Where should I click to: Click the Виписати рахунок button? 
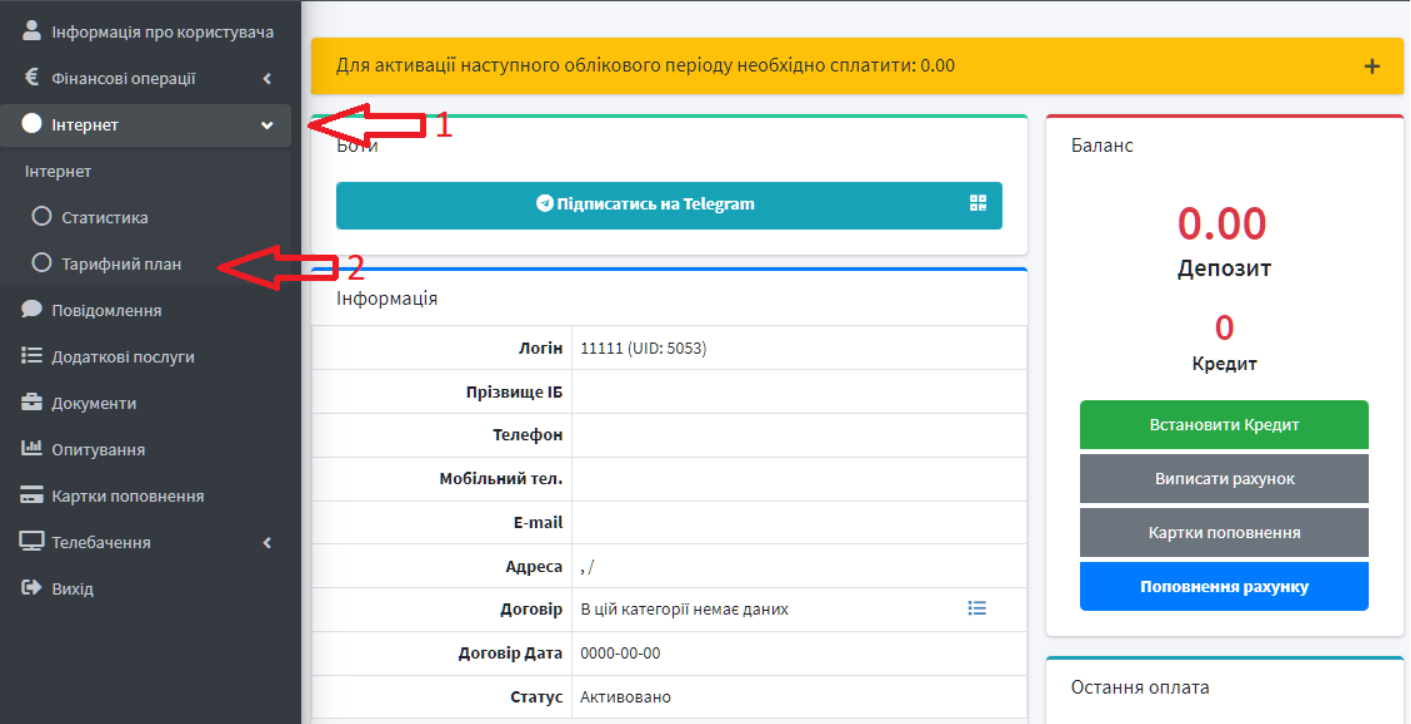[1223, 479]
